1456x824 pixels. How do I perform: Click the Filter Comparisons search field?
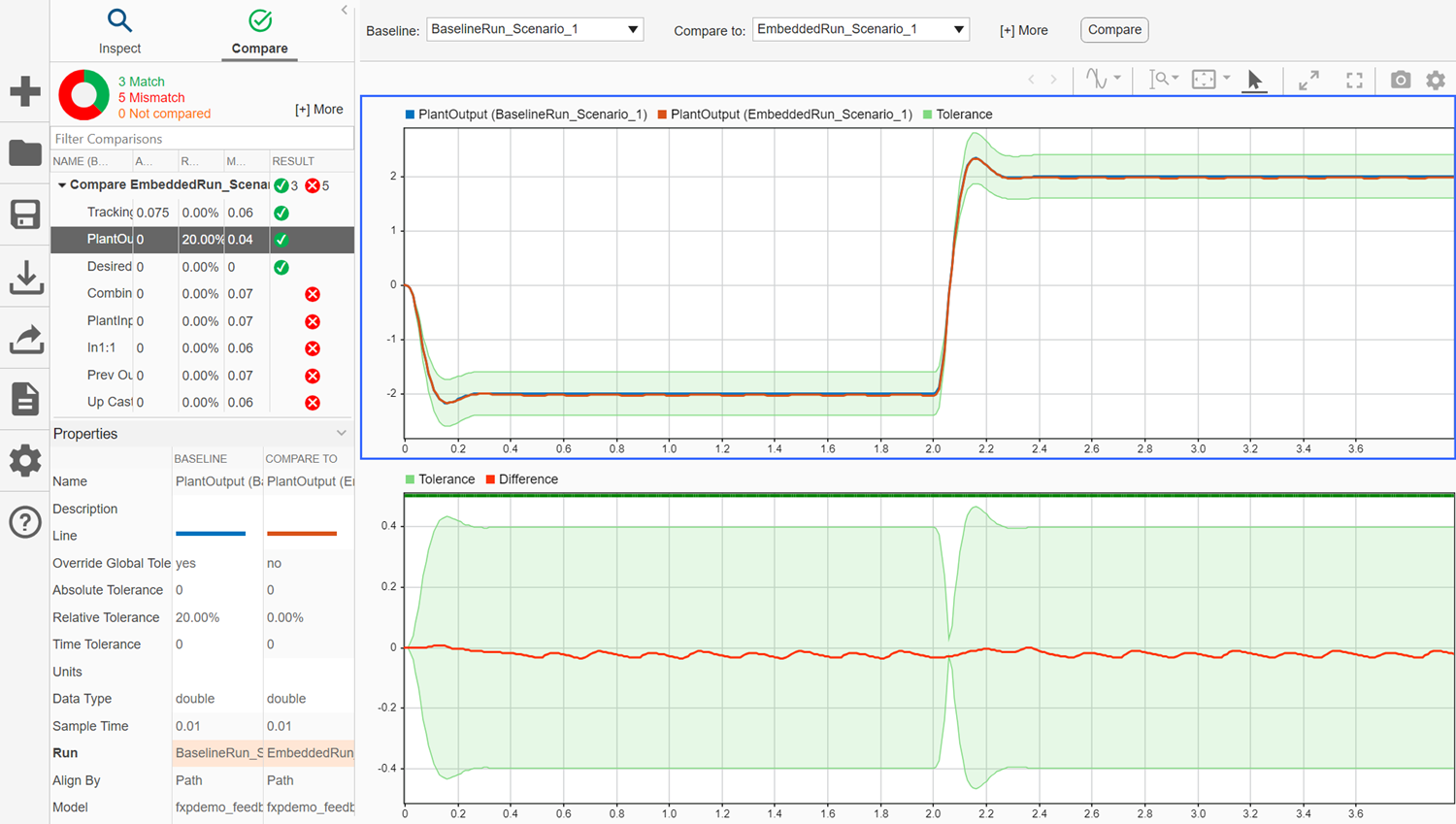202,139
